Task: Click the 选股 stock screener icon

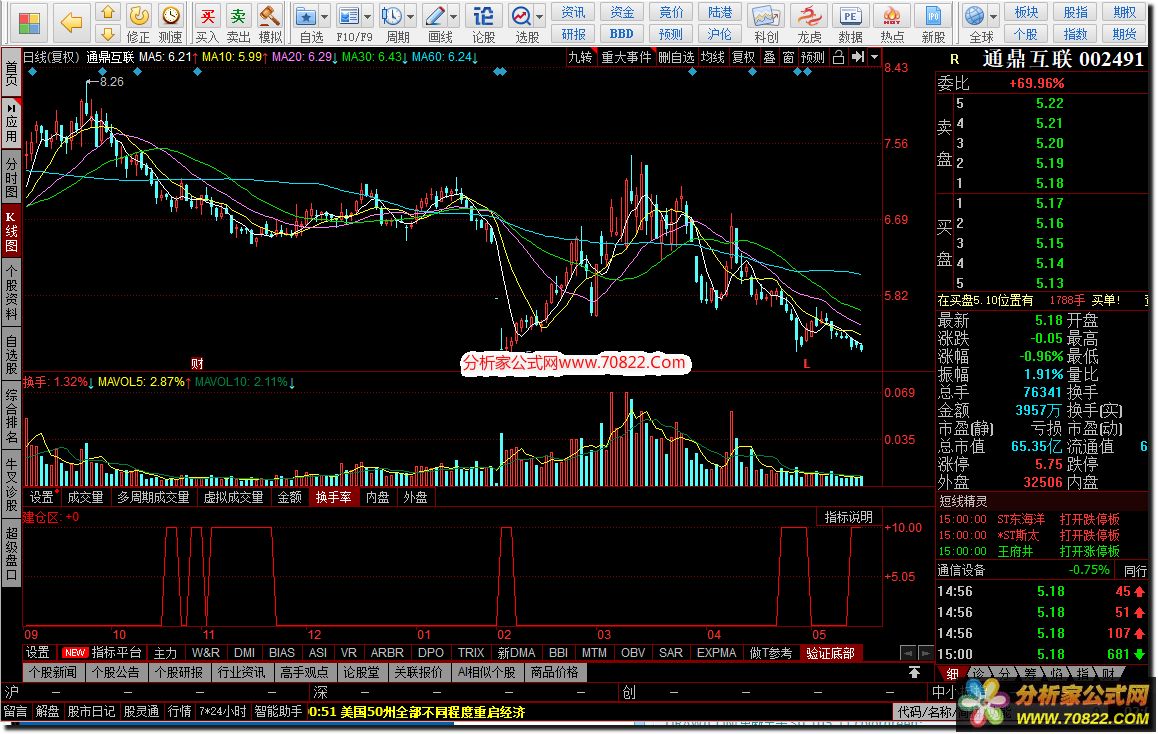Action: [x=521, y=16]
